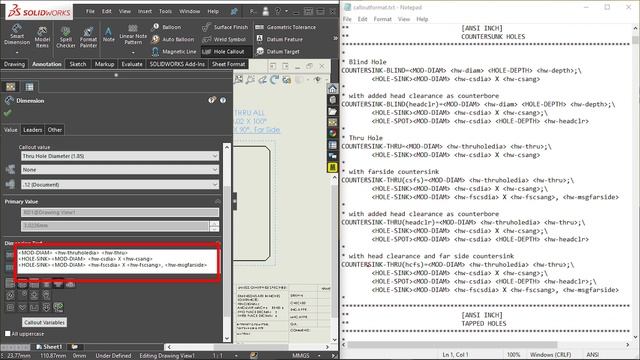Select the Sheet1 tab
Image resolution: width=640 pixels, height=360 pixels.
click(x=49, y=347)
